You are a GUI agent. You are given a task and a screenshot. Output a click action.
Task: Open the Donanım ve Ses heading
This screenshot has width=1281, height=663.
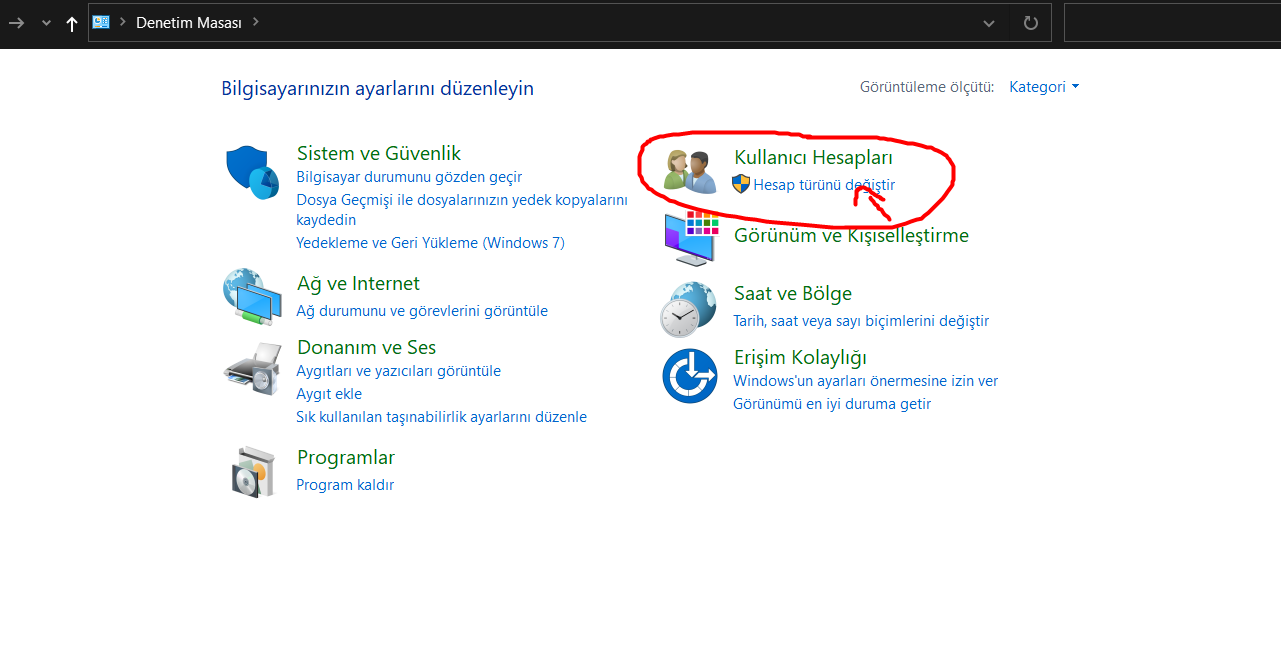367,347
